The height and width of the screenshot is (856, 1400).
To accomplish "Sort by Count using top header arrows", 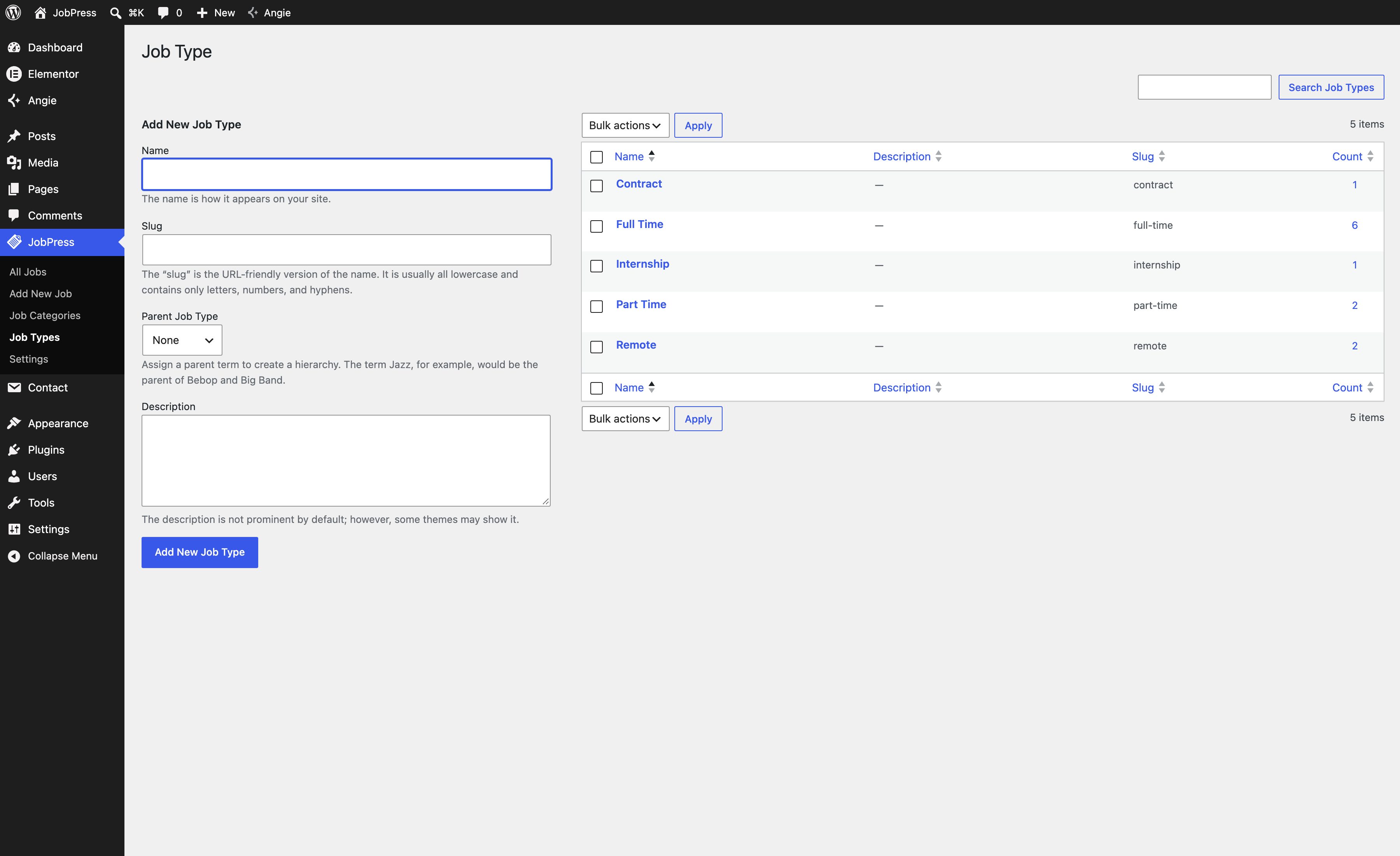I will pyautogui.click(x=1370, y=156).
